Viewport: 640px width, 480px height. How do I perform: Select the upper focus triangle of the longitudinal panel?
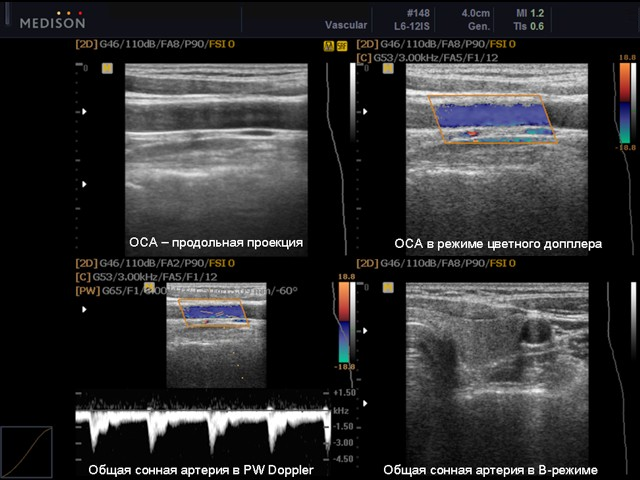click(84, 111)
